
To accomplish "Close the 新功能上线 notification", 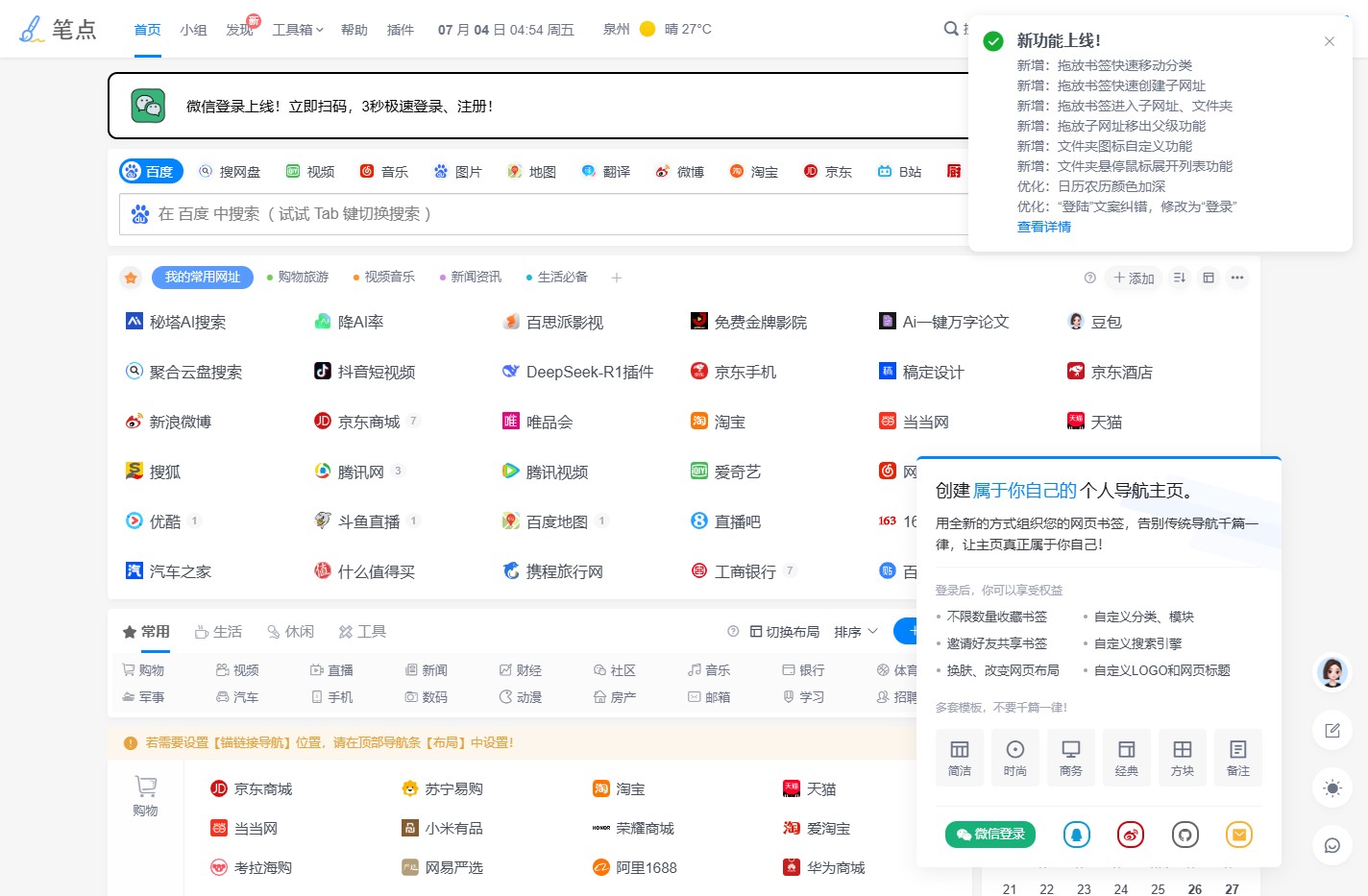I will 1330,41.
